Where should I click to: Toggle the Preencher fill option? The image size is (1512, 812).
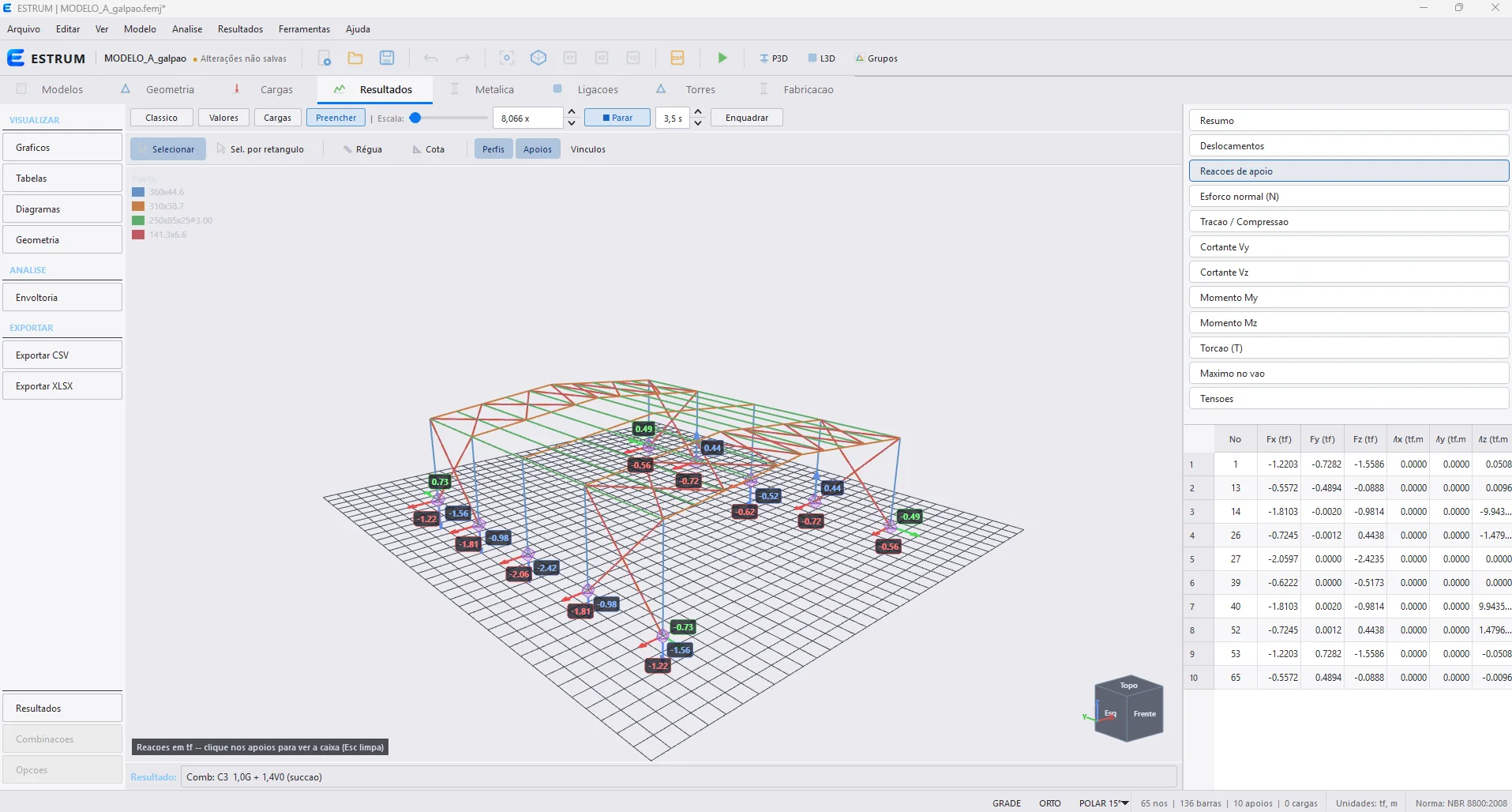(336, 118)
